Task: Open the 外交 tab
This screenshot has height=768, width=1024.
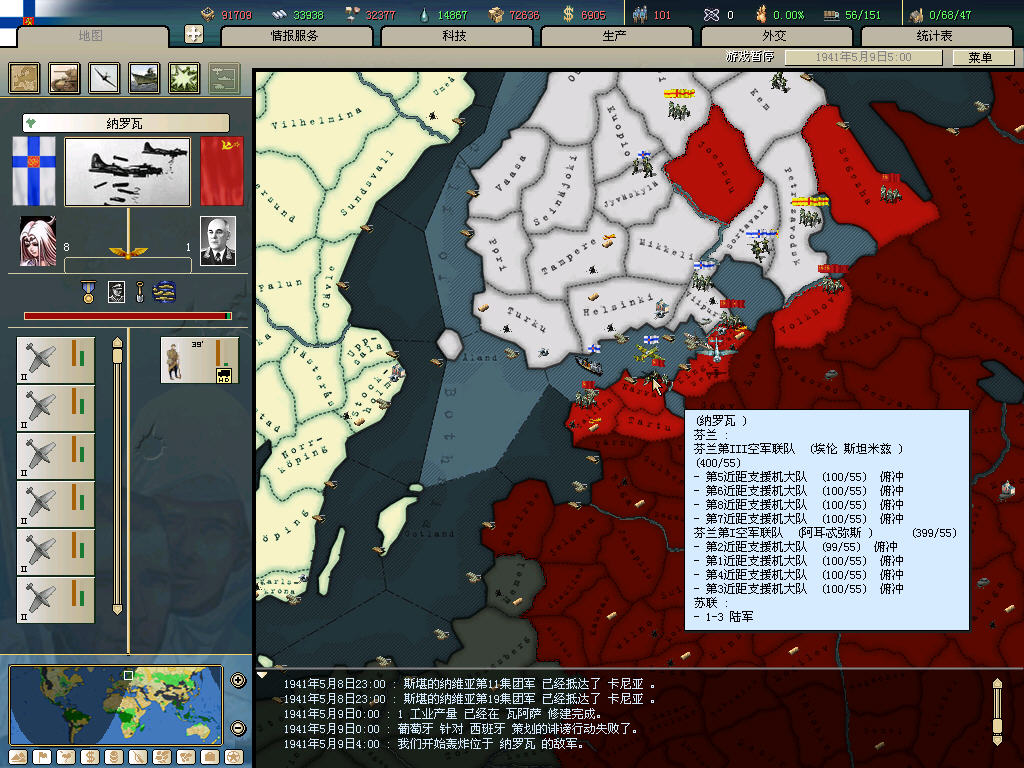Action: [x=775, y=36]
